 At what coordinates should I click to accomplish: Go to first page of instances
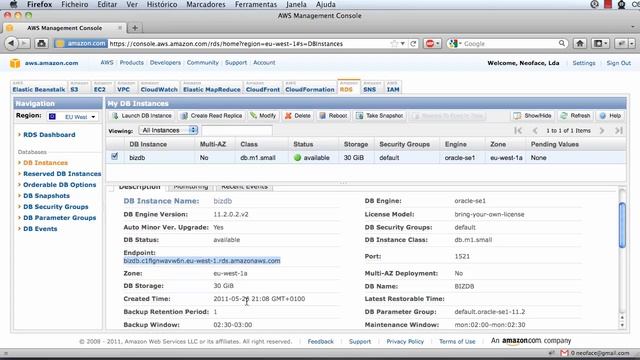click(518, 131)
